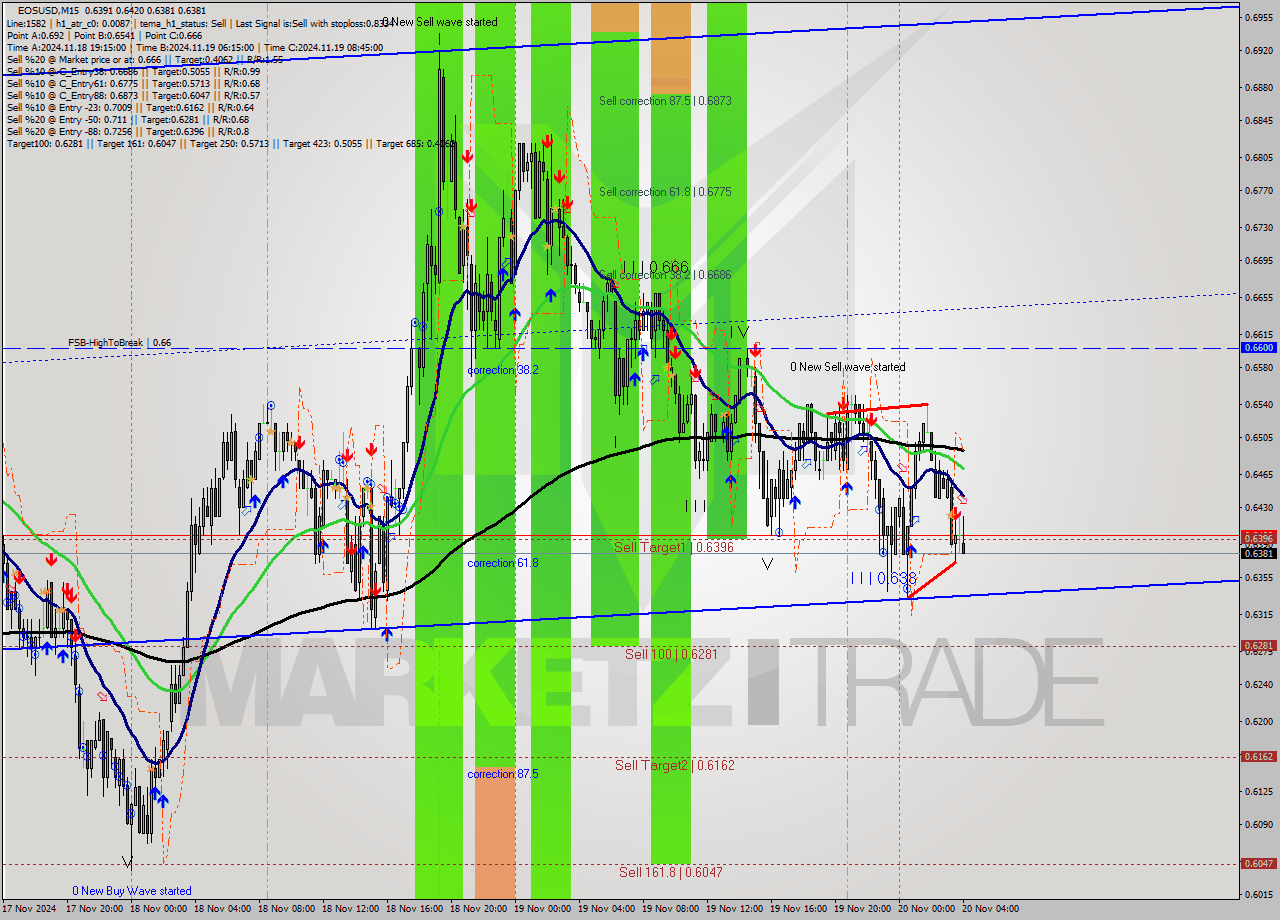Click the red 0.6162 price tag on axis
This screenshot has width=1280, height=920.
click(x=1258, y=757)
